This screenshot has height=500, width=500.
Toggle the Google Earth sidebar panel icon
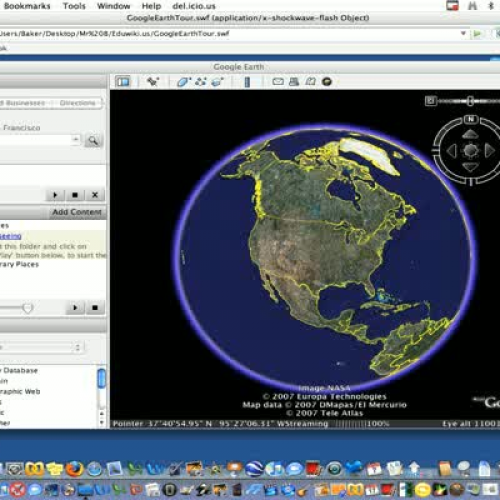click(123, 82)
